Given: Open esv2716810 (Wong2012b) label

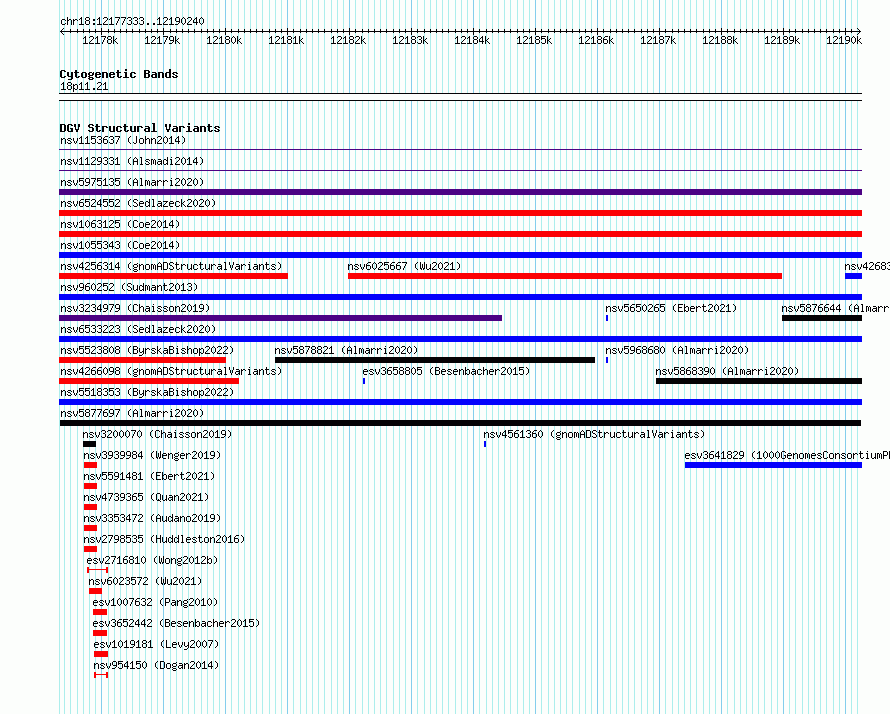Looking at the screenshot, I should (152, 560).
